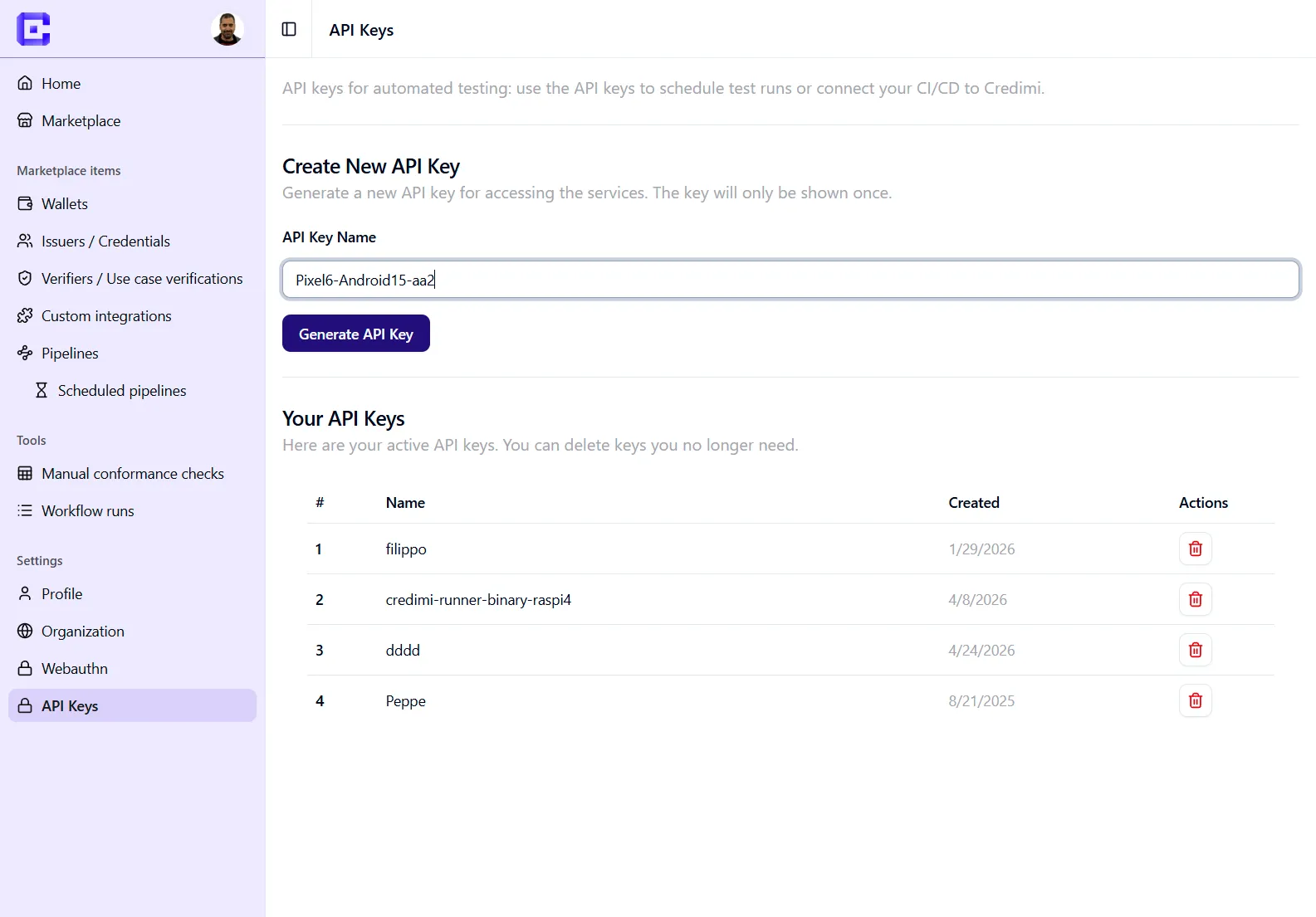Open the user avatar menu
Viewport: 1316px width, 917px height.
227,29
